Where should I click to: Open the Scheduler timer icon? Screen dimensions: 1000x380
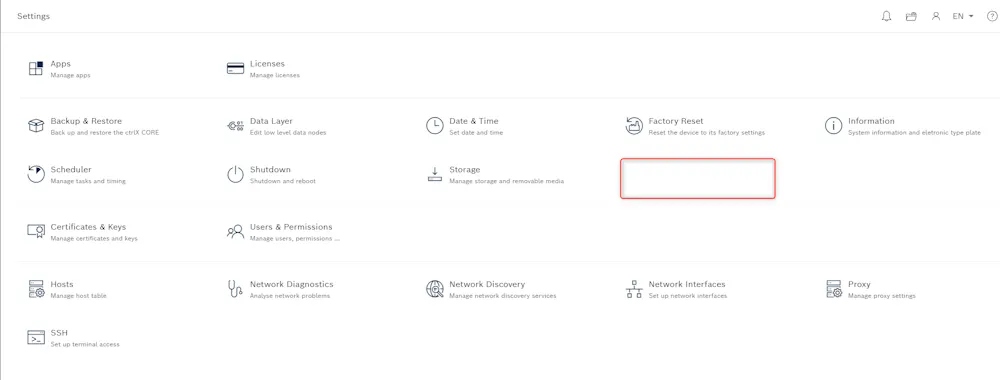tap(36, 174)
